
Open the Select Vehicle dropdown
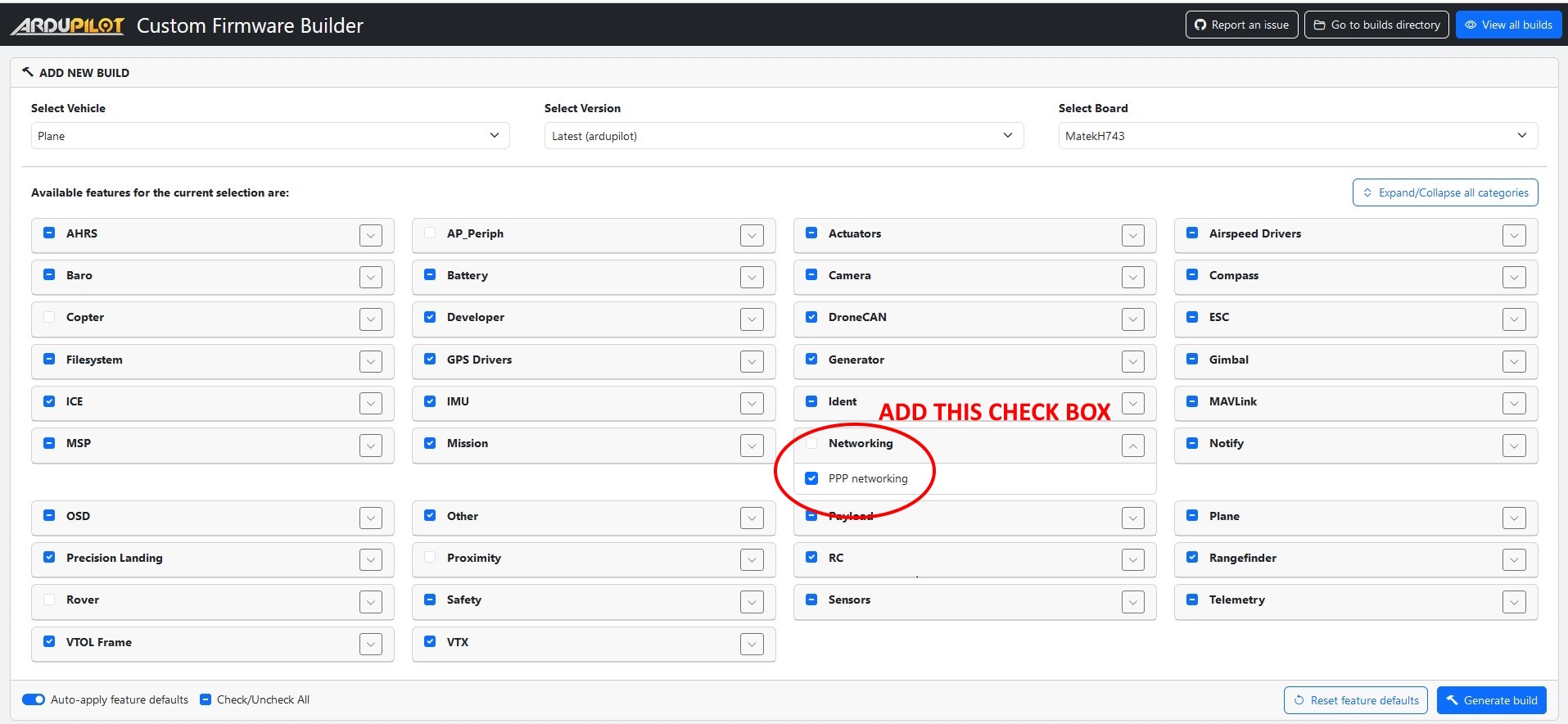click(x=269, y=136)
